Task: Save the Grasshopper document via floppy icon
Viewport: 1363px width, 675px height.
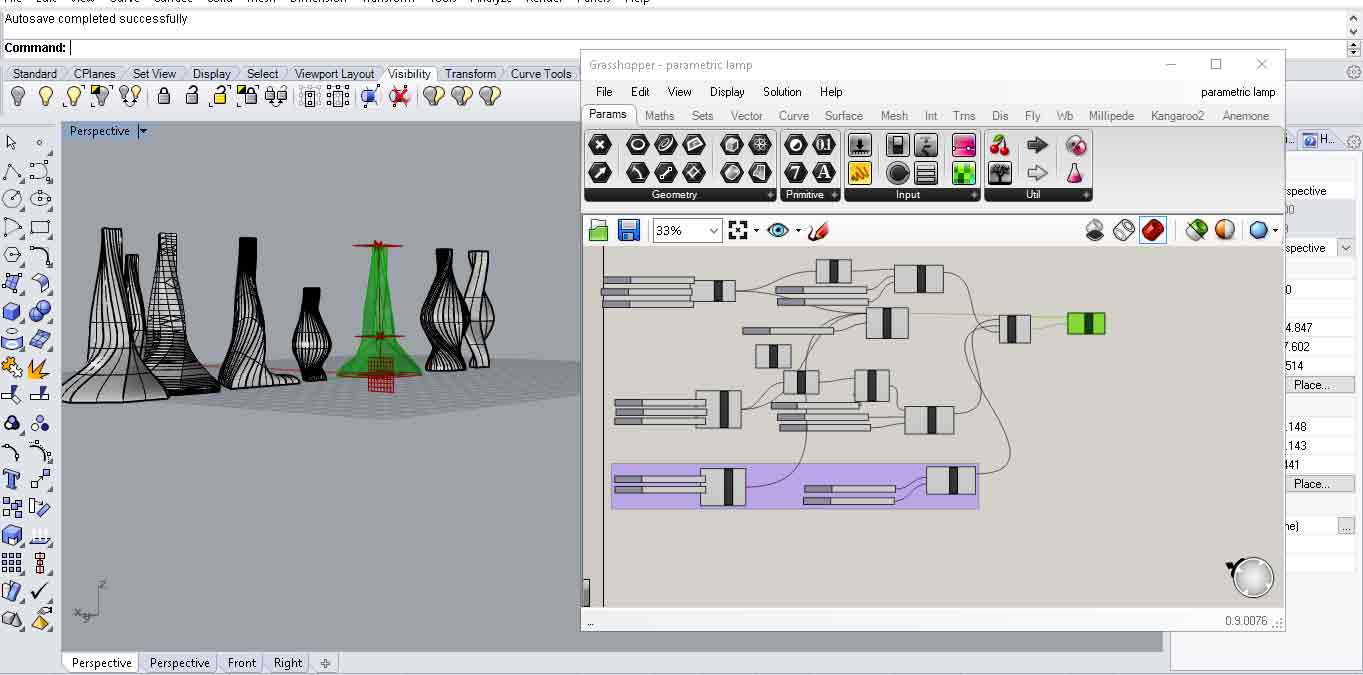Action: (628, 231)
